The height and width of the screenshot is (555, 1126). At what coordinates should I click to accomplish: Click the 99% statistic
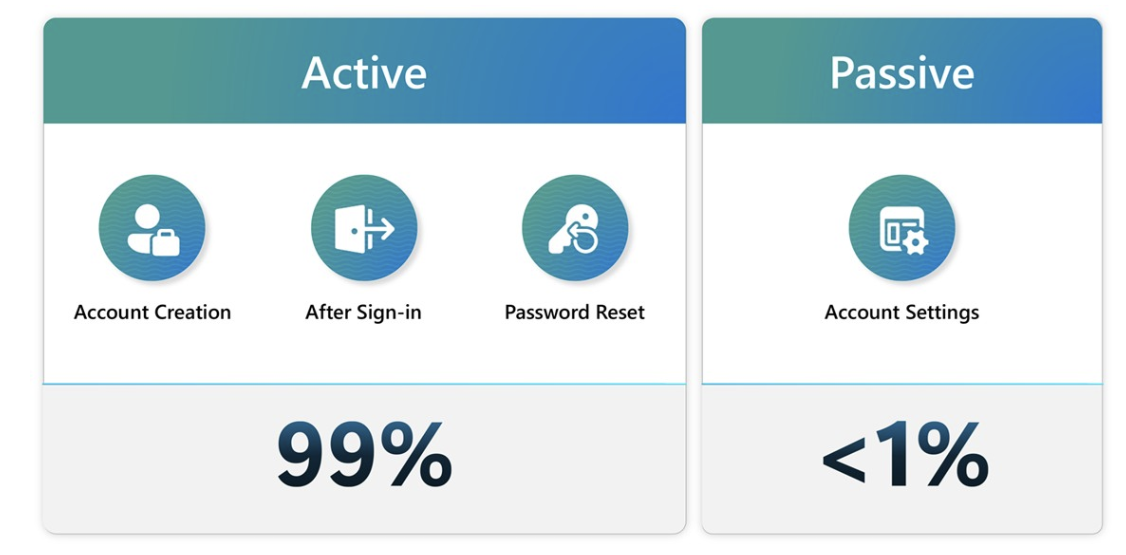point(365,456)
